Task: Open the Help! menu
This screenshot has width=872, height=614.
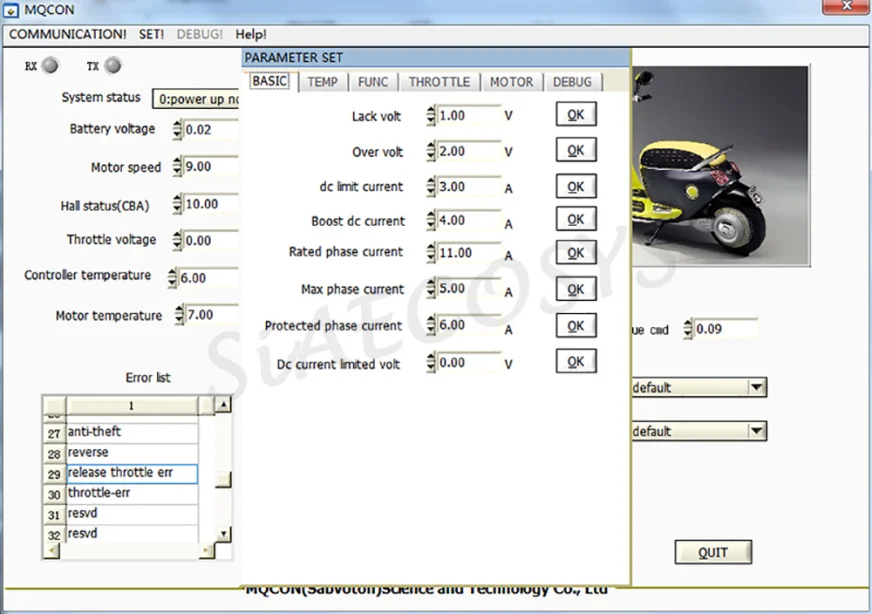Action: click(251, 34)
